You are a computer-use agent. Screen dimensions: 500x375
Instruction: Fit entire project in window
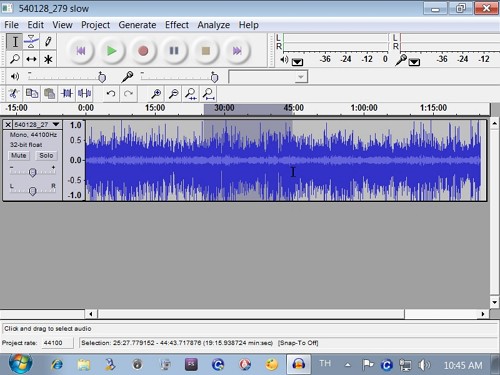(209, 94)
